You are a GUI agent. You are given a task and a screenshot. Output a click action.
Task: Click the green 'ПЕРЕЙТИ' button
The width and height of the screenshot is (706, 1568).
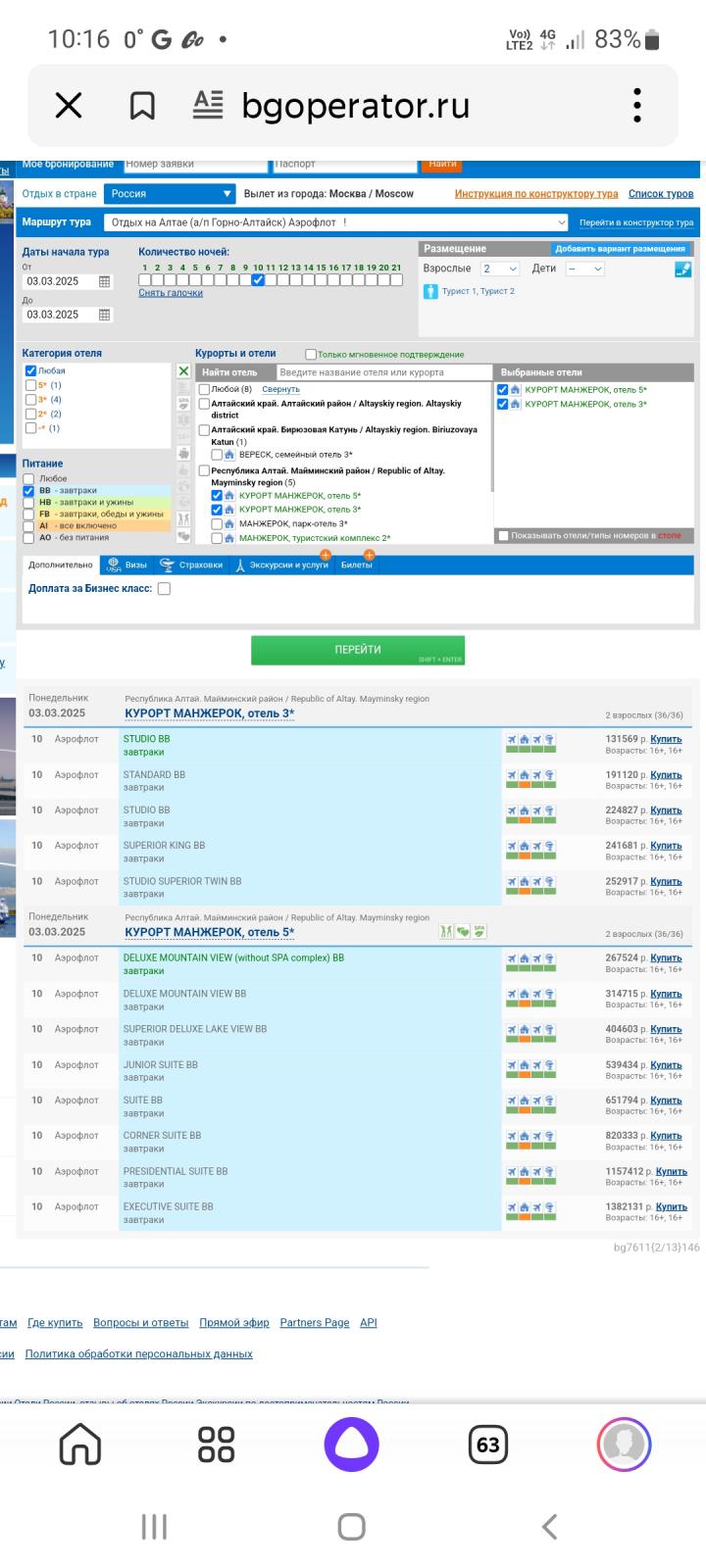(358, 650)
